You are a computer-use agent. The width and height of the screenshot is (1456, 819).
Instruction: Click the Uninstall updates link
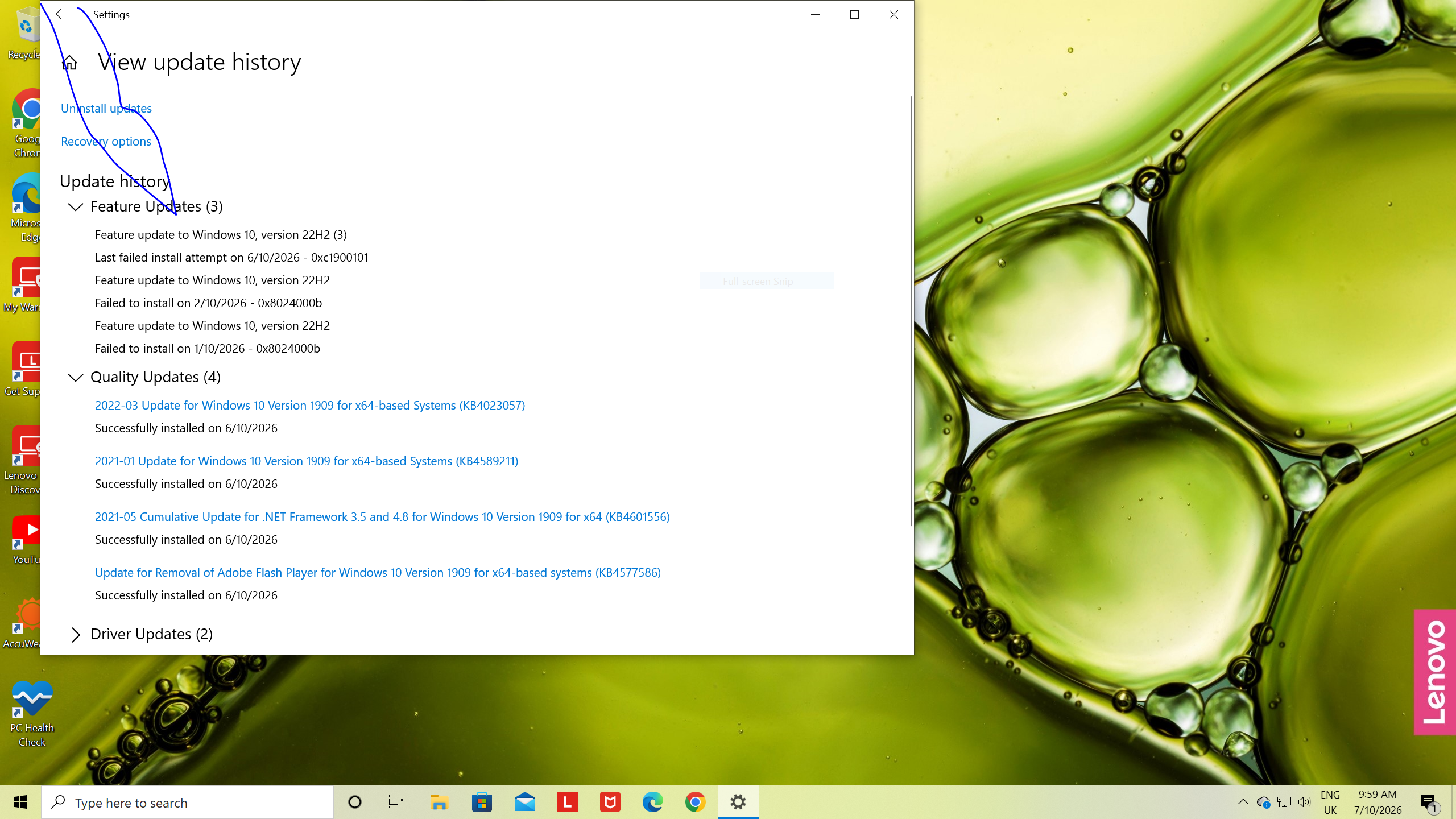106,108
